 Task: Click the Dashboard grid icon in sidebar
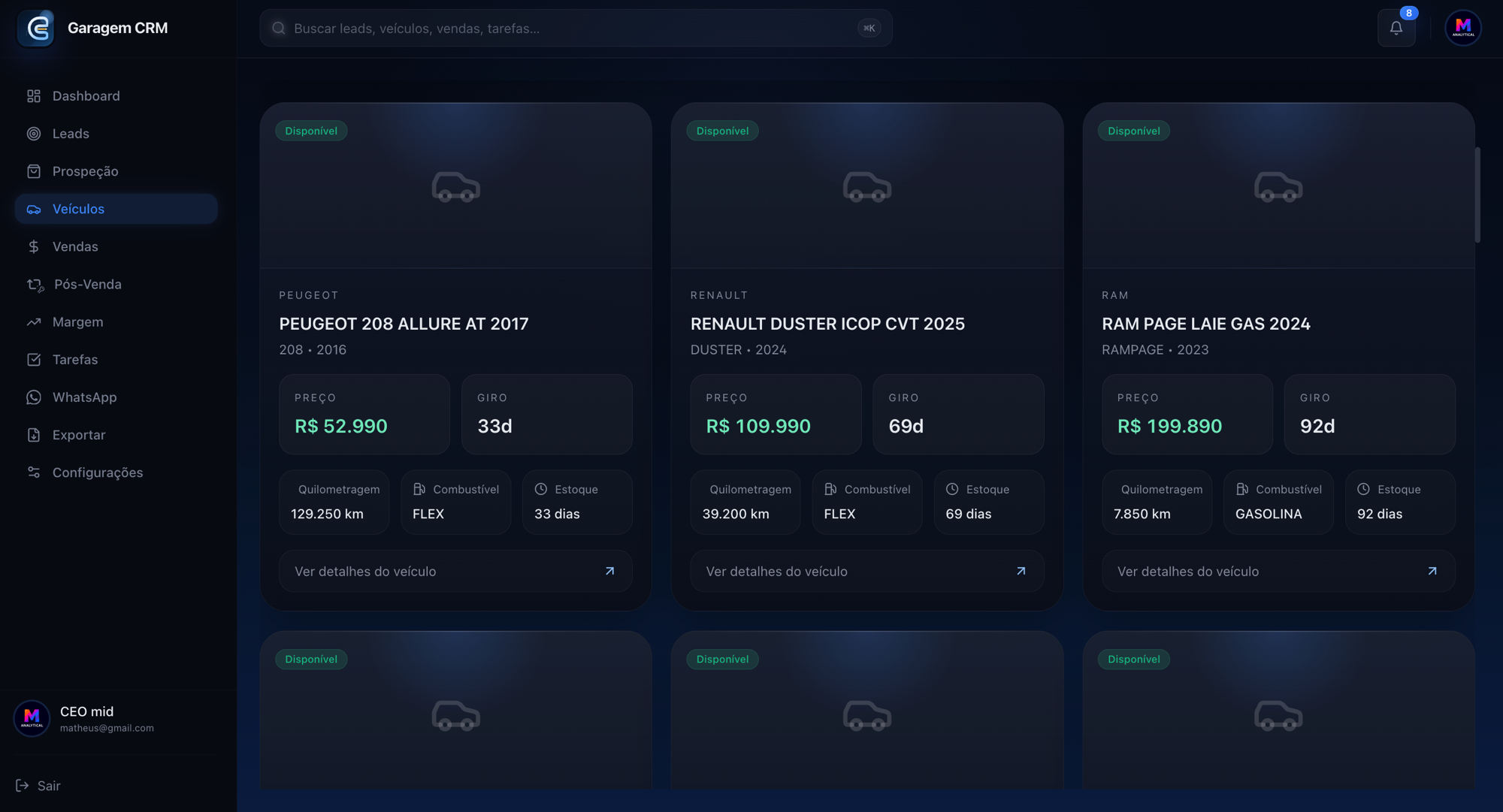[x=34, y=96]
